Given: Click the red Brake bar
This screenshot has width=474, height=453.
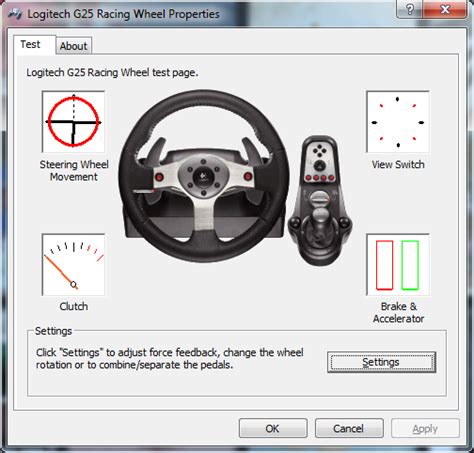Looking at the screenshot, I should tap(384, 265).
